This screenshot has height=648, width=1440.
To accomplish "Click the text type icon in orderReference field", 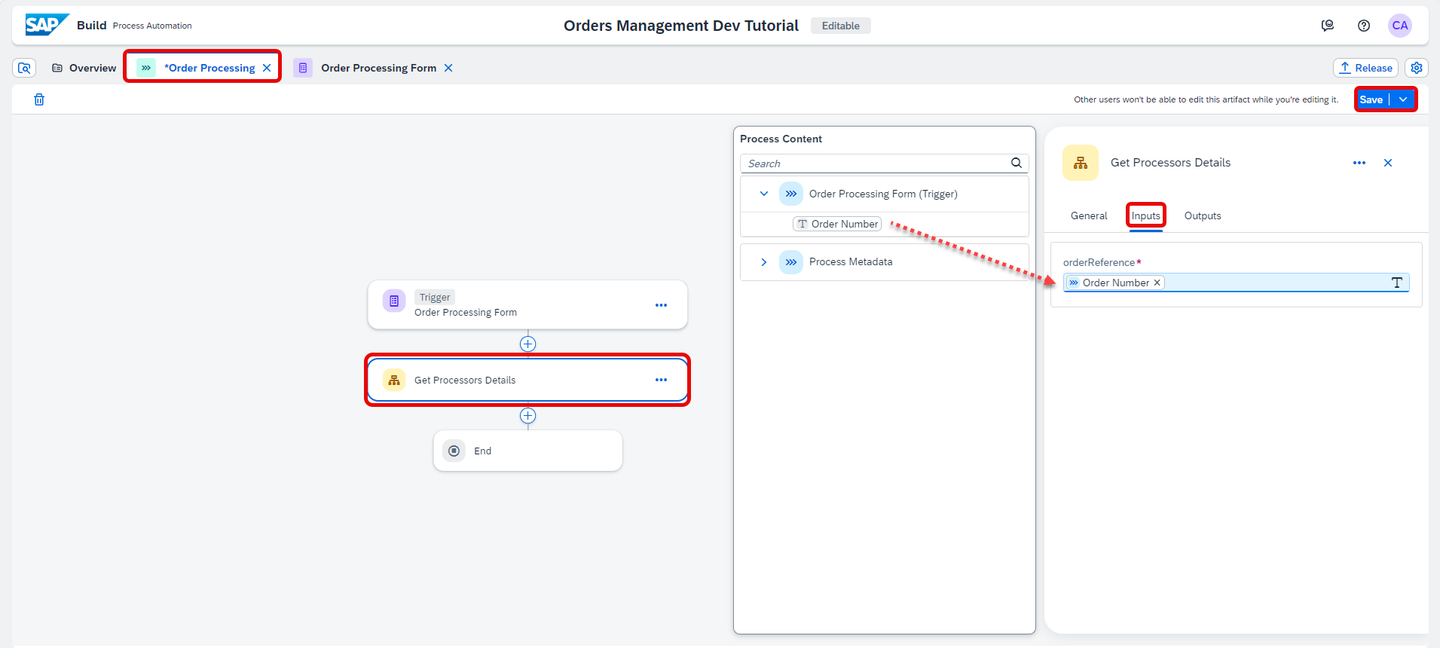I will [x=1397, y=283].
